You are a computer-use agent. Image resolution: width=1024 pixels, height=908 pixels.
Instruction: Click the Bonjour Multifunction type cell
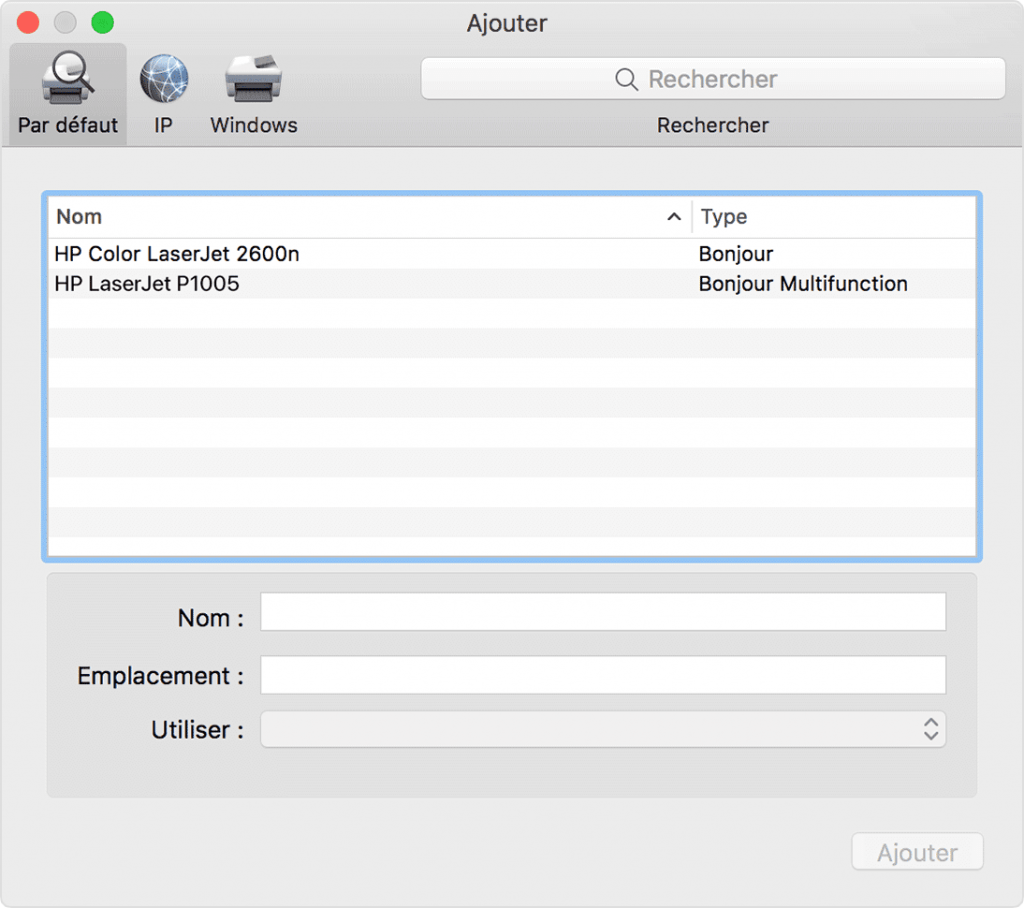pyautogui.click(x=803, y=284)
